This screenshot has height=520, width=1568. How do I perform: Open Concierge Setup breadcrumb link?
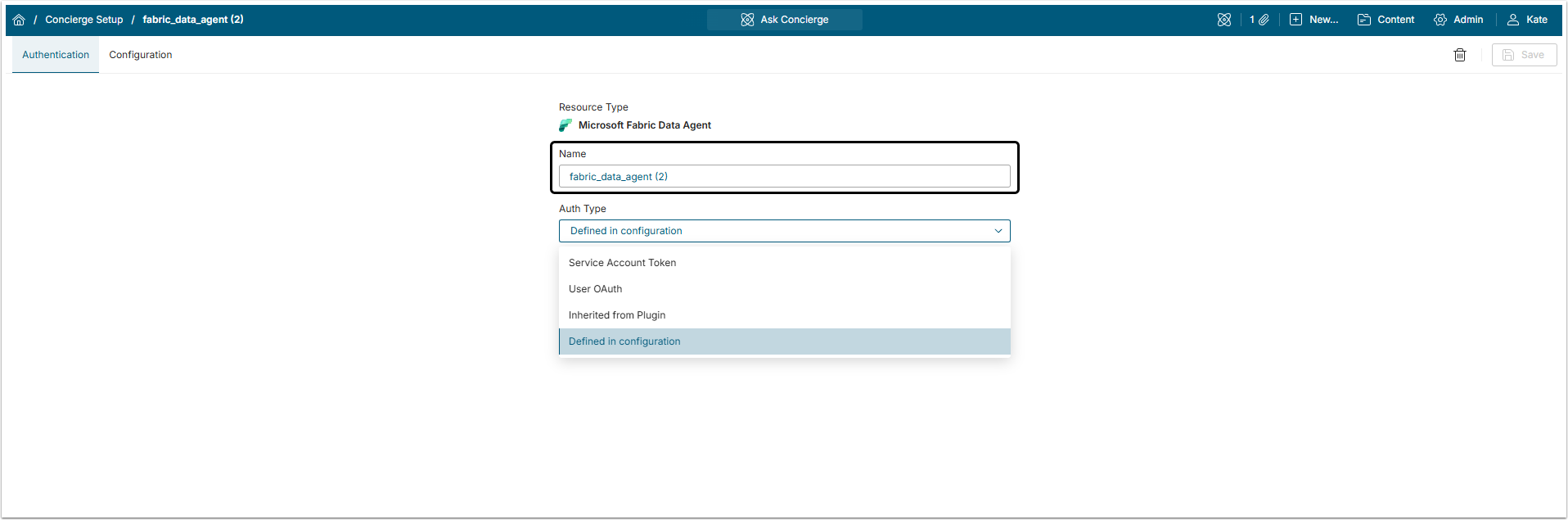[x=83, y=20]
